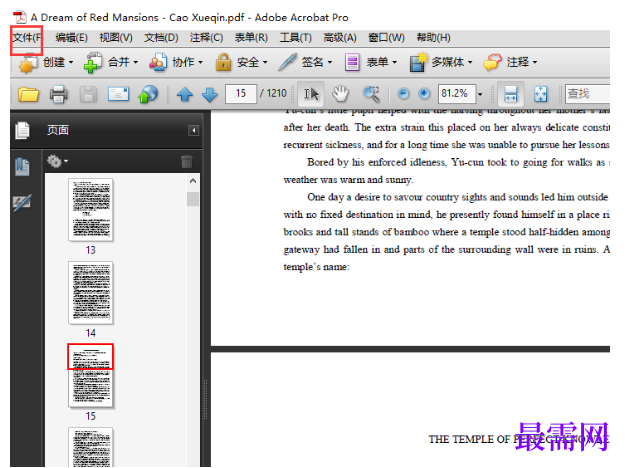Collapse the 页面 panel with arrow button
627x468 pixels.
[x=194, y=130]
